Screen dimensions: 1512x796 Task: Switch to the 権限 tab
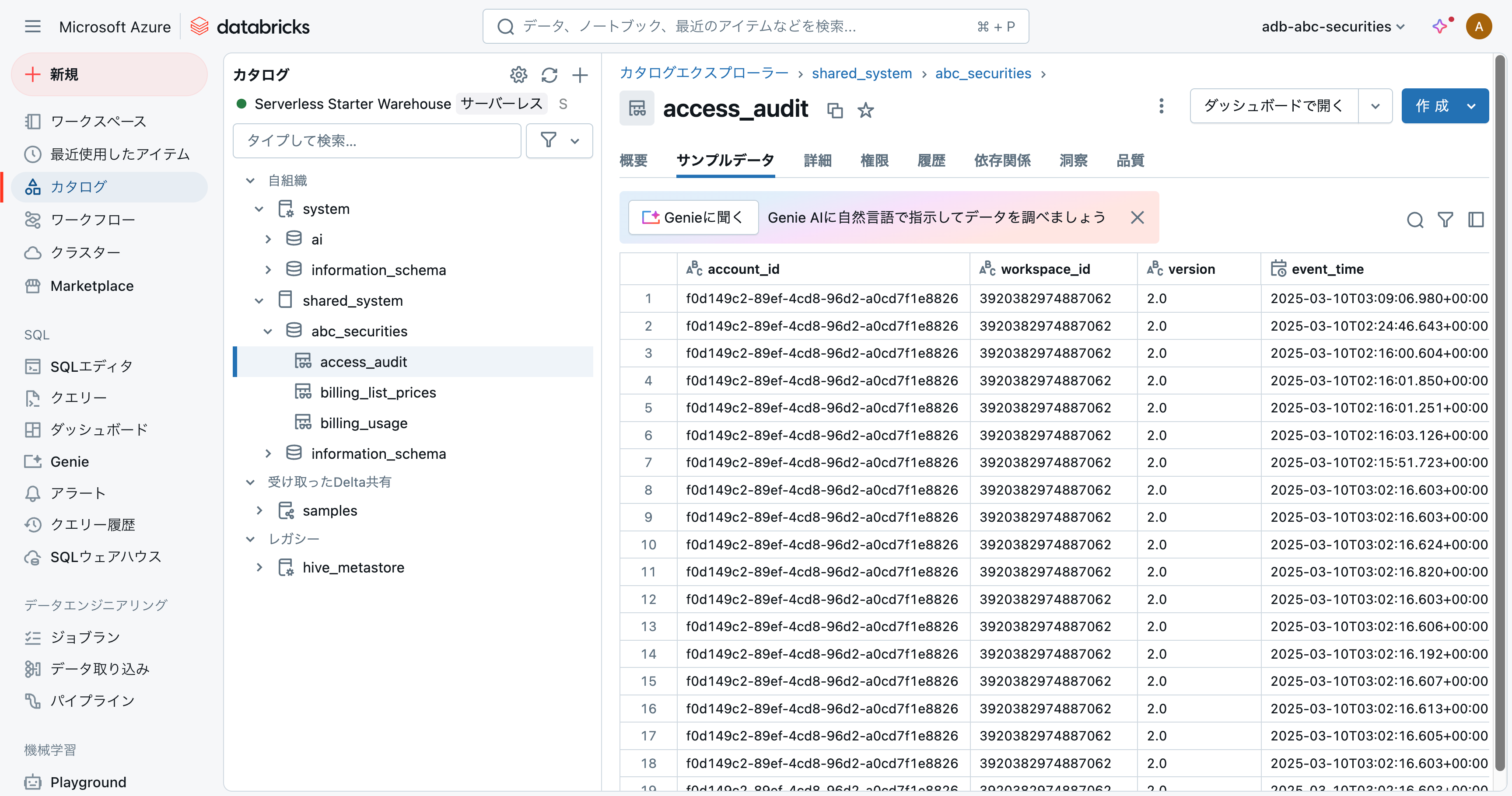(874, 160)
